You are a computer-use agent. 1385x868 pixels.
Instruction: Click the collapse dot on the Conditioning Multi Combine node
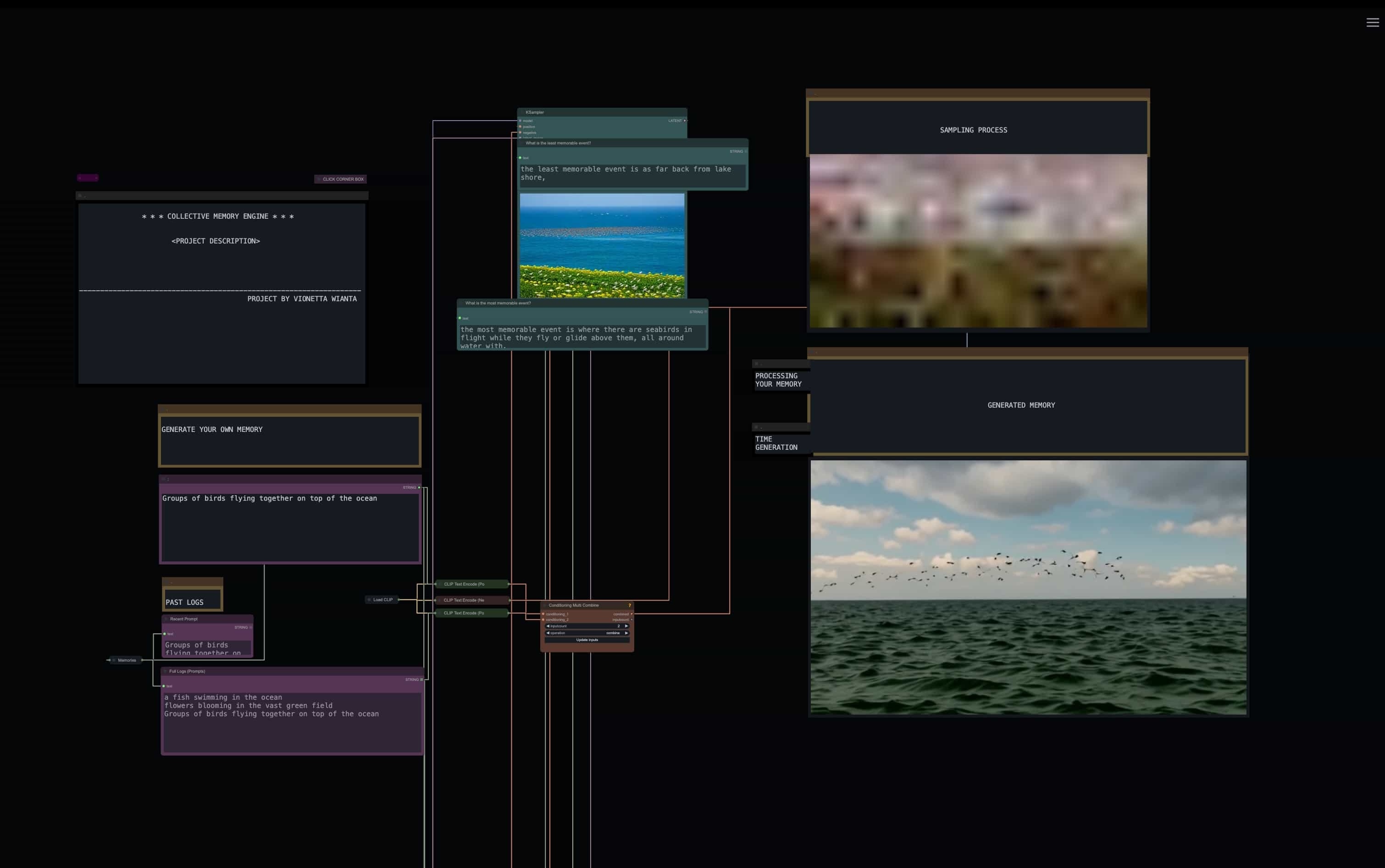tap(545, 605)
